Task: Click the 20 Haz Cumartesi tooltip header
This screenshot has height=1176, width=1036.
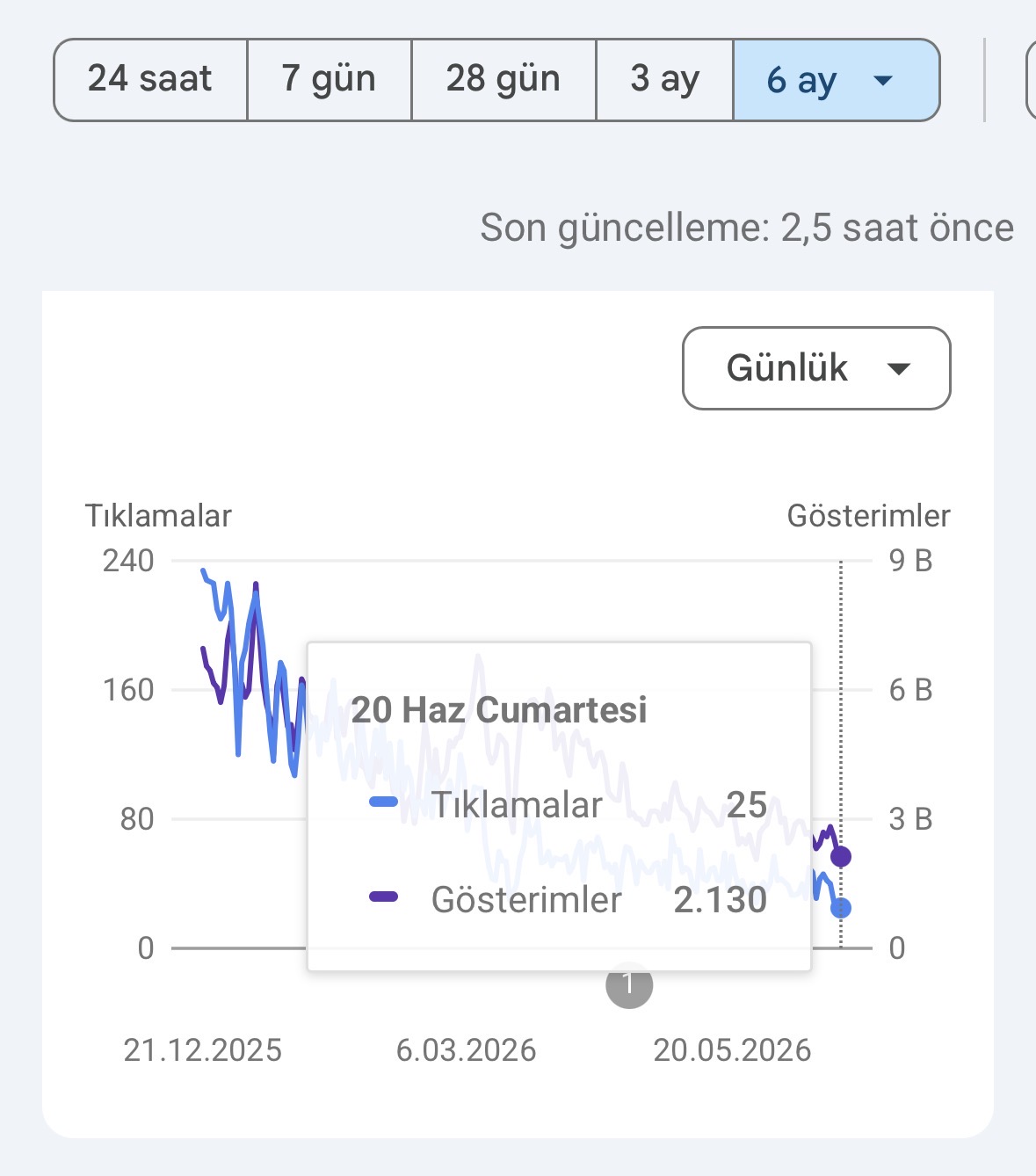Action: (499, 709)
